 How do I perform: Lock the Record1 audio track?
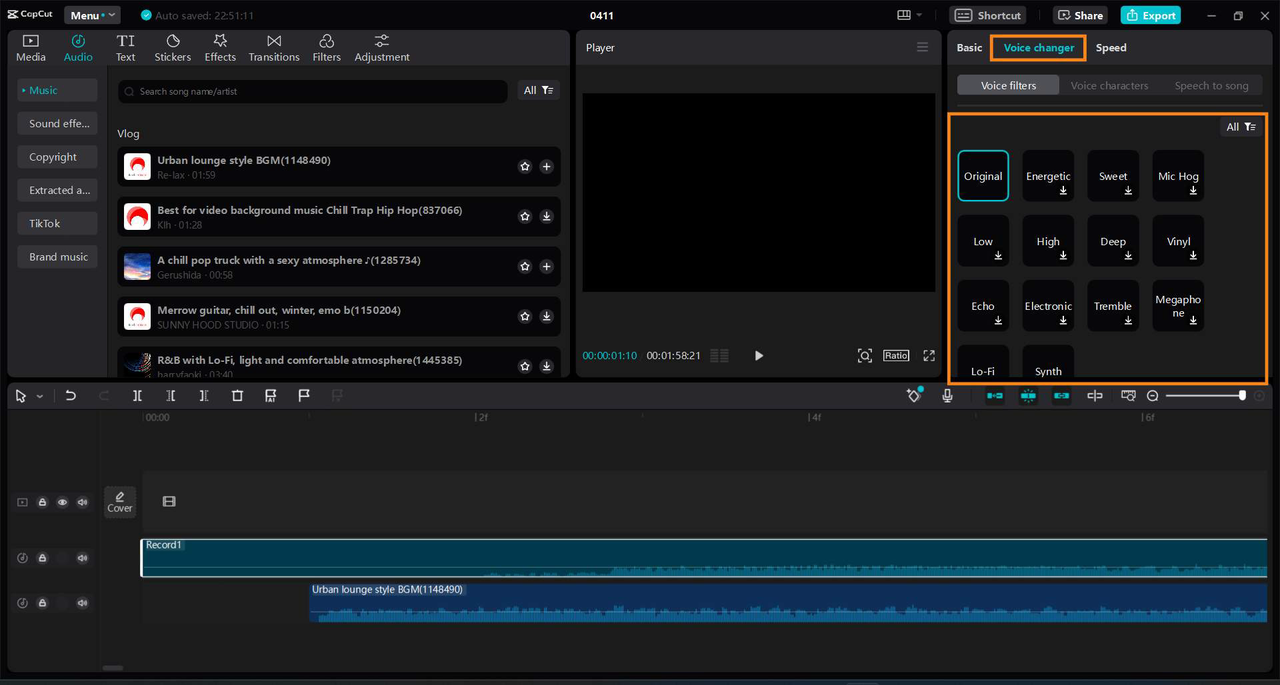pyautogui.click(x=42, y=558)
